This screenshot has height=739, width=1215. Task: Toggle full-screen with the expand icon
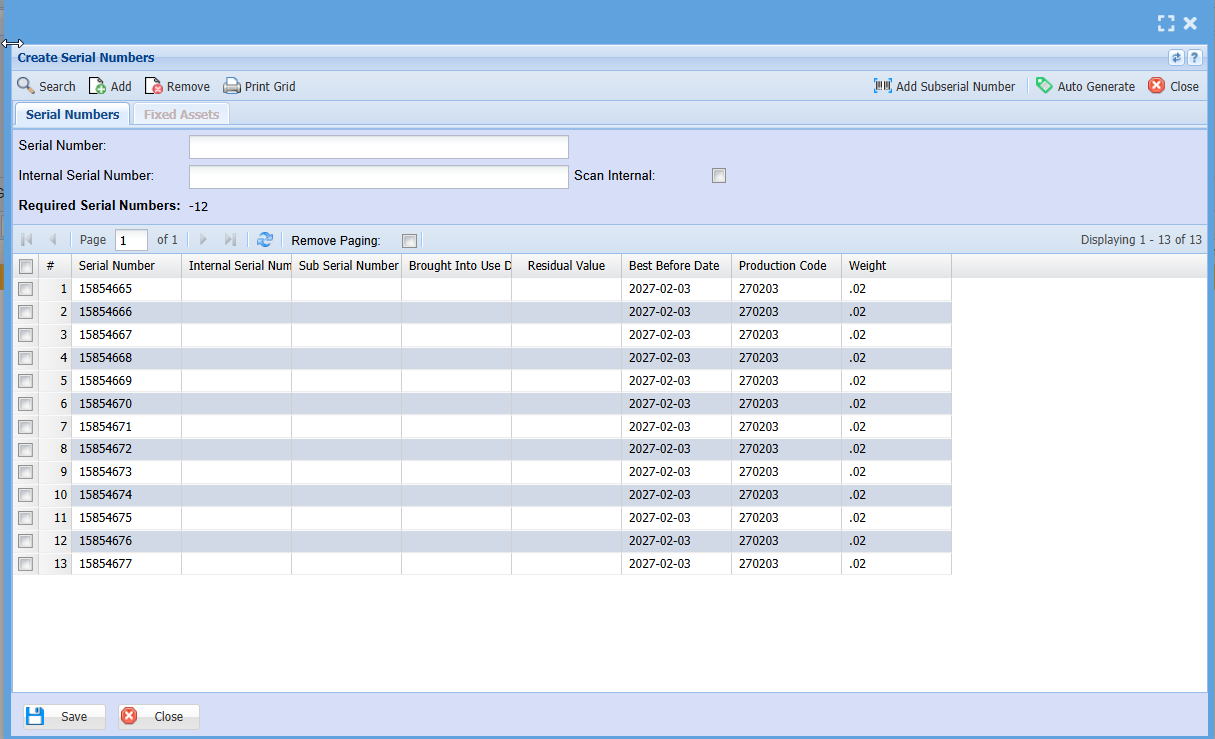pos(1165,23)
